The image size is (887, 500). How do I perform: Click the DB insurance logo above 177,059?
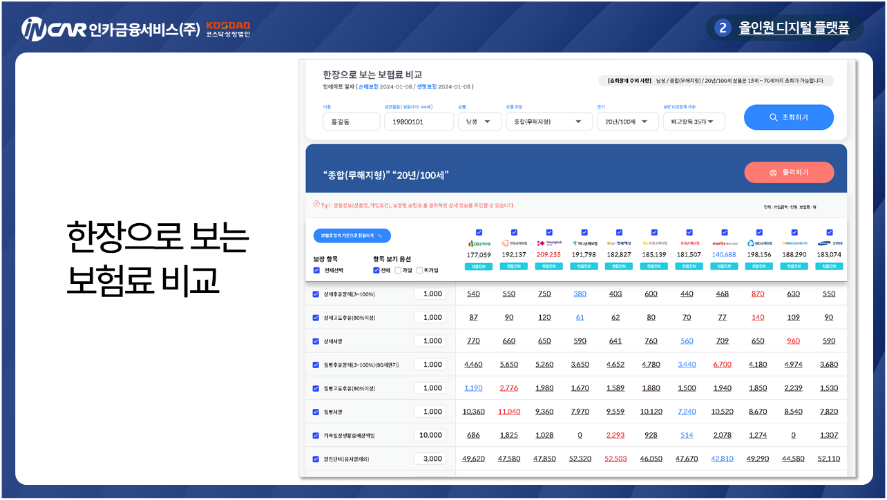coord(479,243)
